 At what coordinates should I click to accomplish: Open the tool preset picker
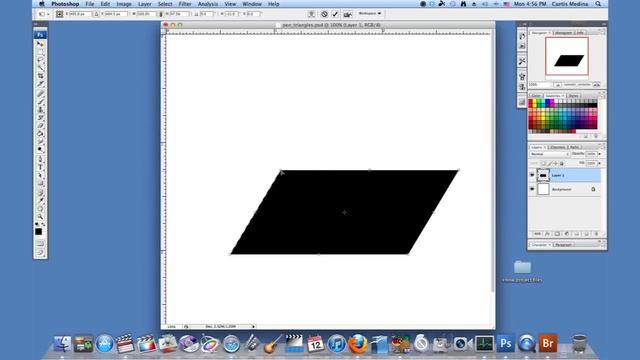coord(43,14)
